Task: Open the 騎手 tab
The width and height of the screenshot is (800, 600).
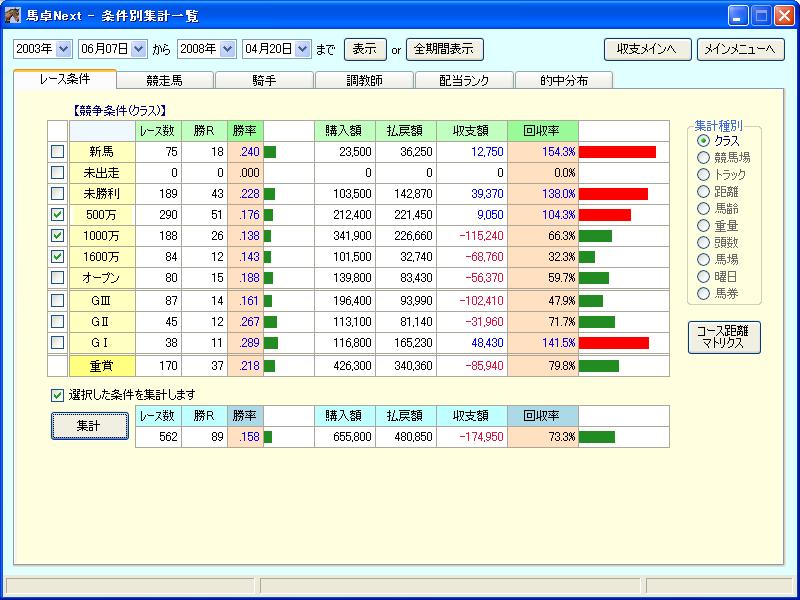Action: coord(264,80)
